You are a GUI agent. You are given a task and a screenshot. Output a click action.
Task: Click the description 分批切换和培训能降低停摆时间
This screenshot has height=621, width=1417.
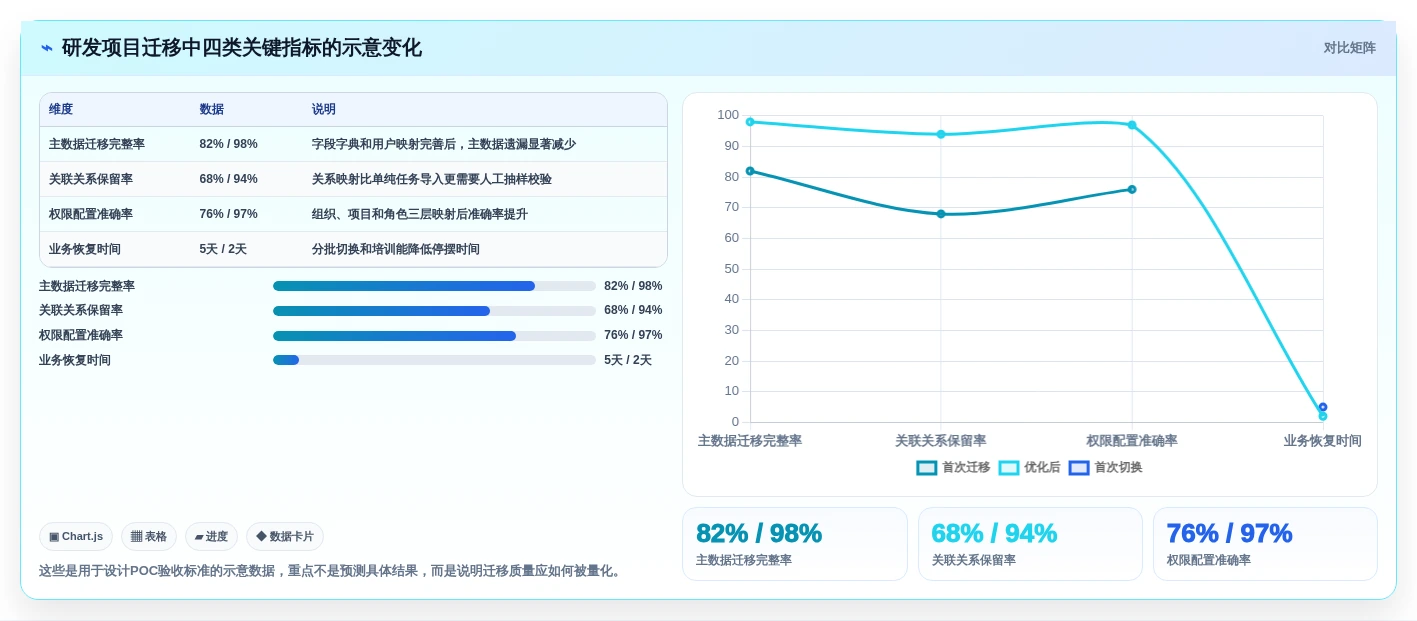(396, 249)
